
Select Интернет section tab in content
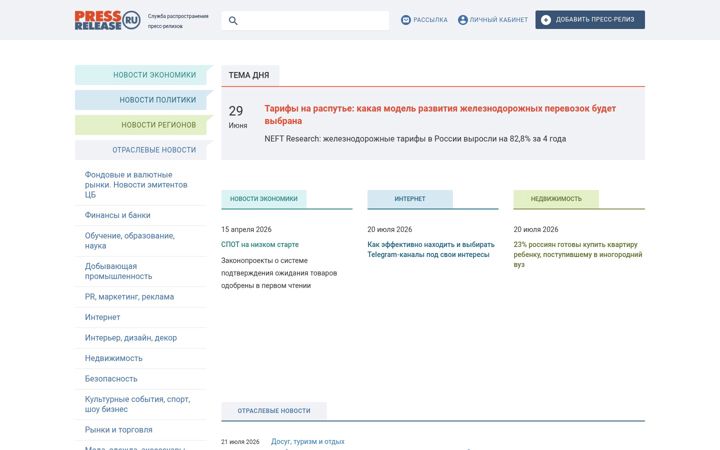click(410, 199)
